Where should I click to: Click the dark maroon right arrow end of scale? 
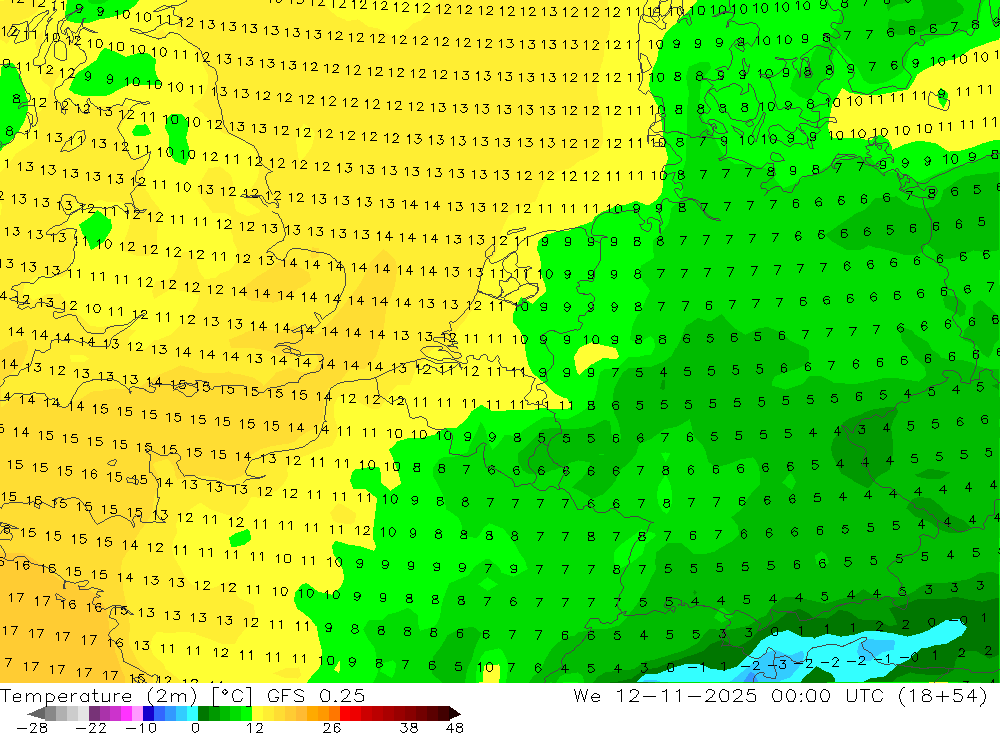click(x=454, y=713)
